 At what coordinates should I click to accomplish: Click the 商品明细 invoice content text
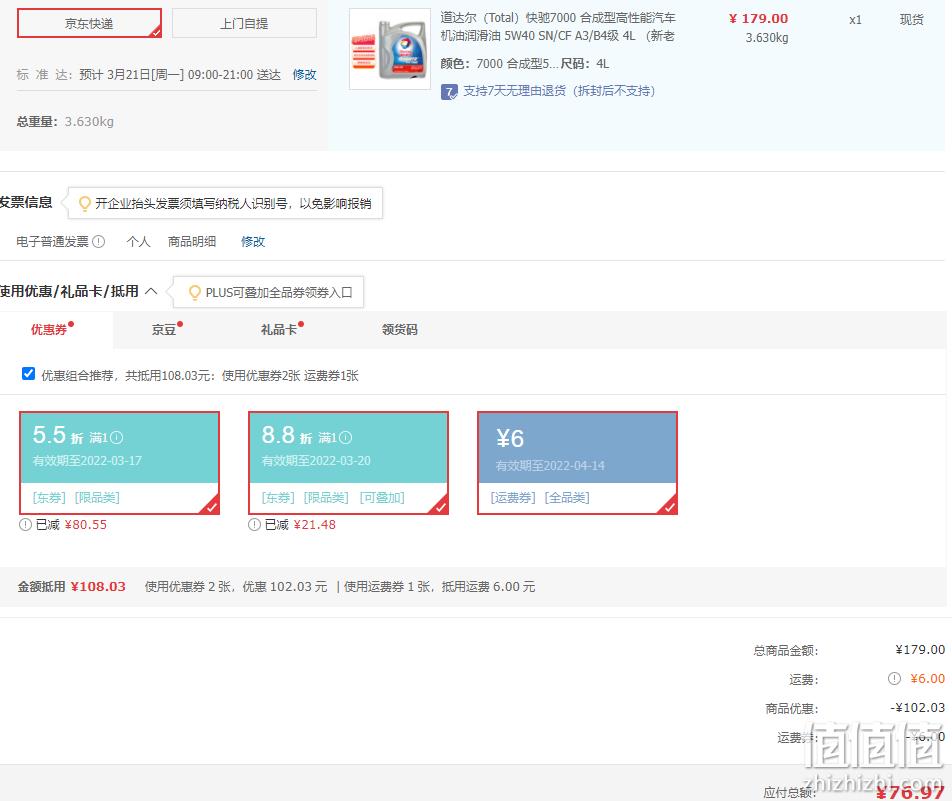pyautogui.click(x=192, y=242)
